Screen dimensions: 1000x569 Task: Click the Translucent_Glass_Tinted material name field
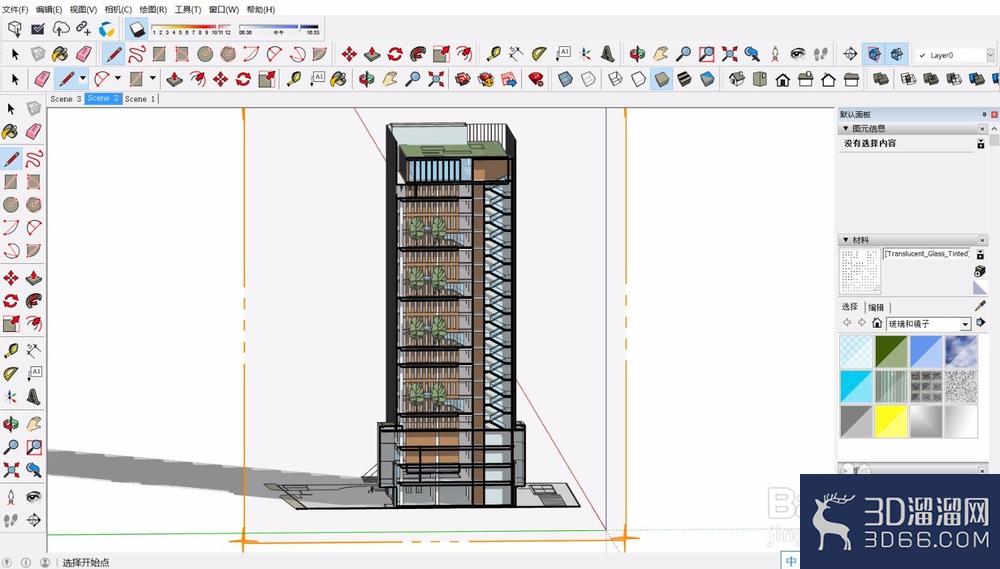(x=927, y=253)
